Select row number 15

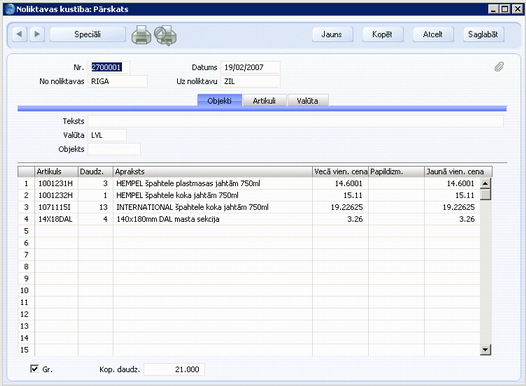click(x=26, y=350)
